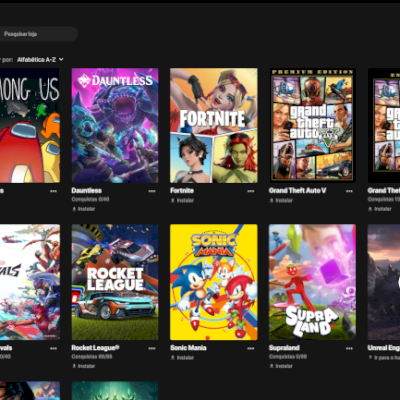
Task: Click Instalar under Dauntless
Action: tap(84, 209)
